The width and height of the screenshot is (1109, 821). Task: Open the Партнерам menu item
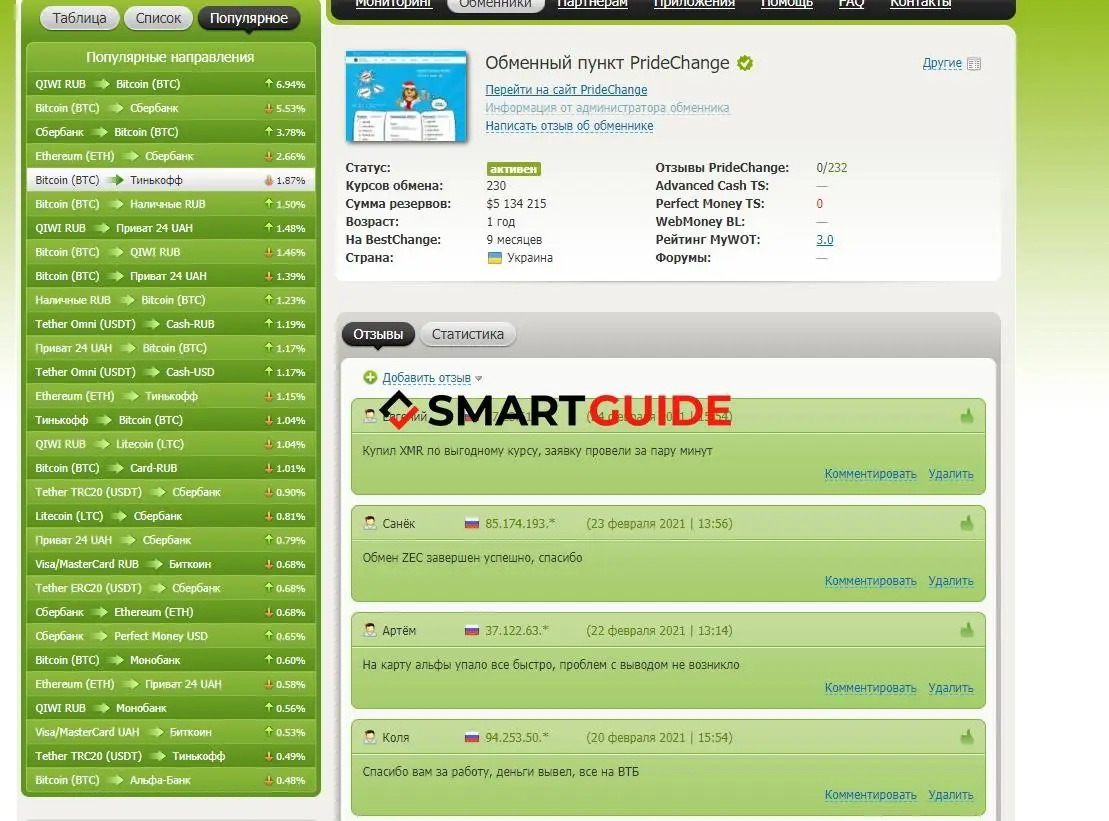[x=592, y=3]
